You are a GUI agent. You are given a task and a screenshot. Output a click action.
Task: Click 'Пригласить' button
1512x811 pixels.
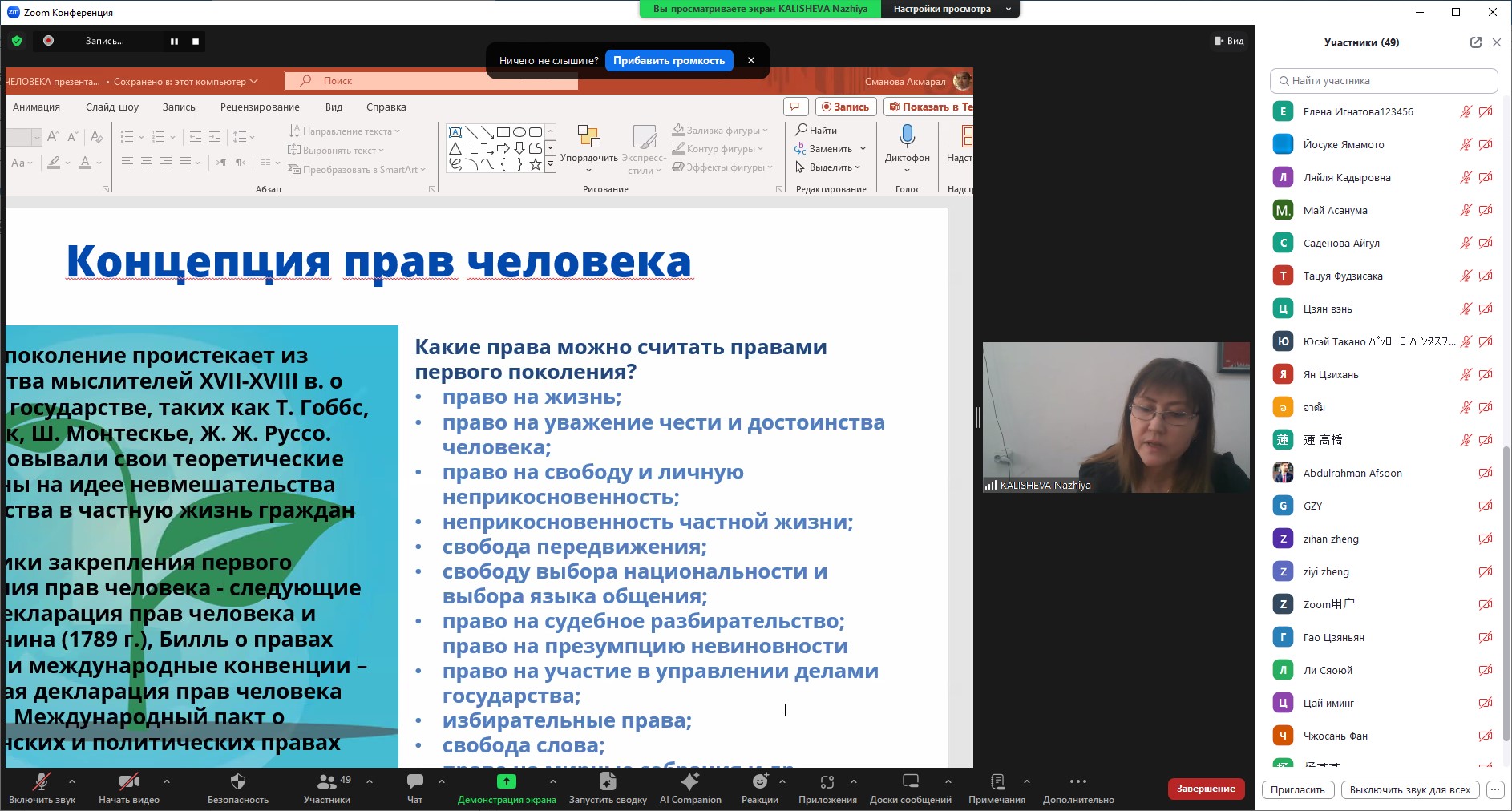click(x=1297, y=789)
